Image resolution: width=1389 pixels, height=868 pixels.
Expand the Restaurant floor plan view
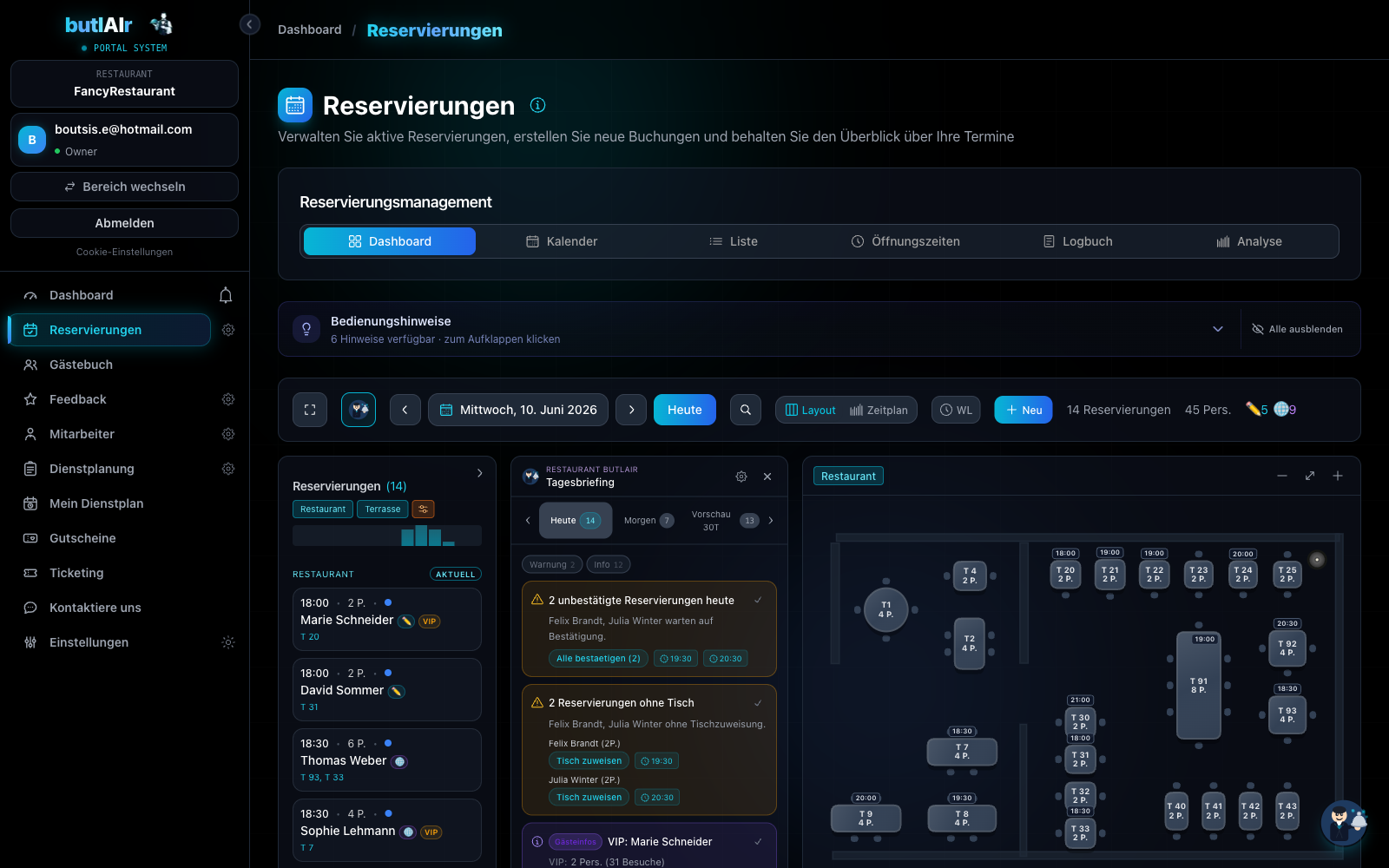1310,476
